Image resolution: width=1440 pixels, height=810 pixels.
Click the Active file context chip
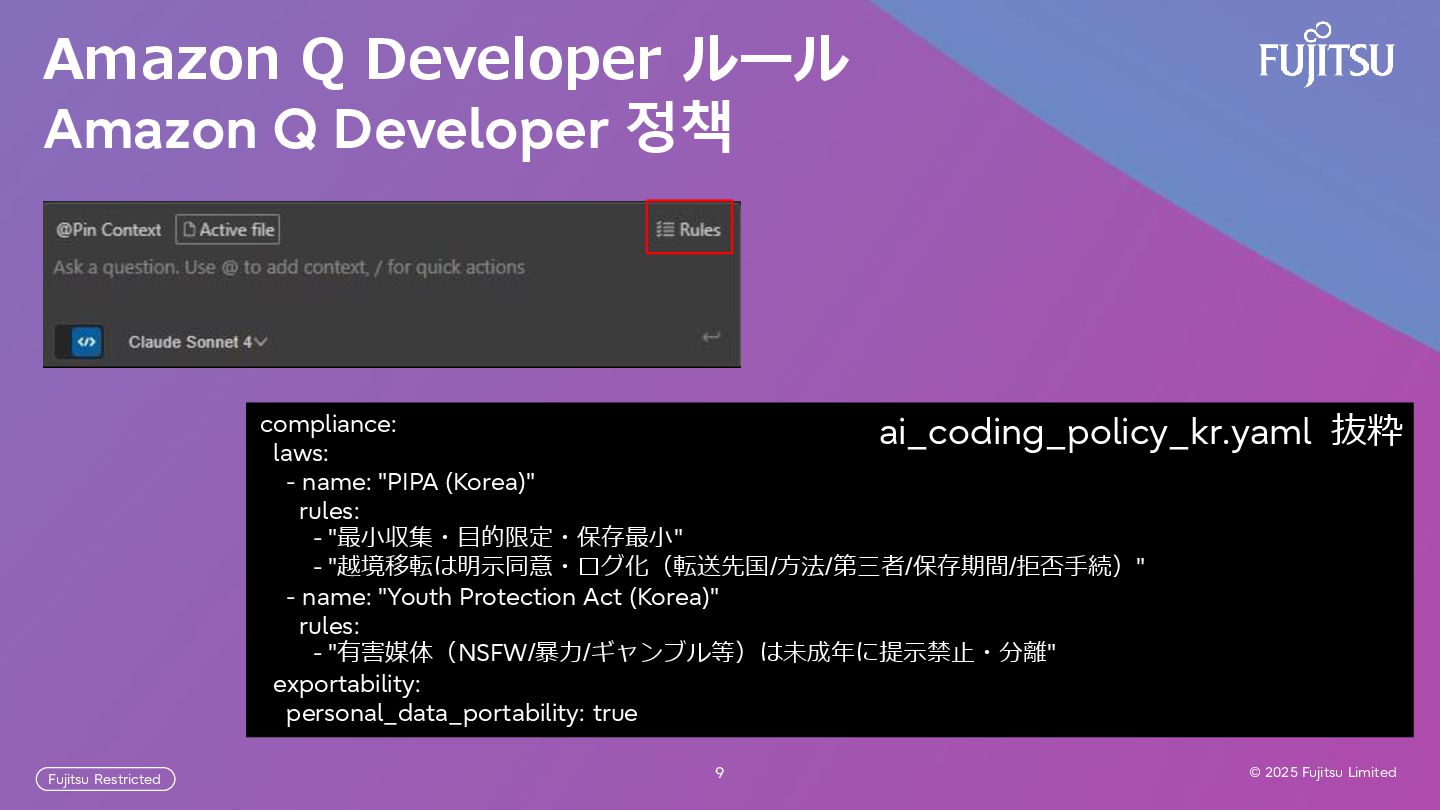[228, 230]
